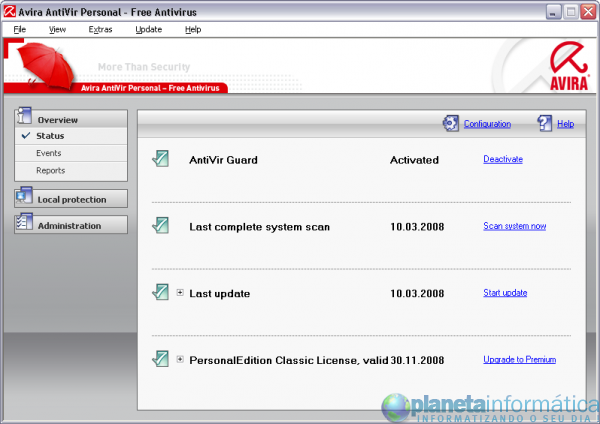Click the AntiVir Guard label
The image size is (600, 424).
[x=223, y=160]
